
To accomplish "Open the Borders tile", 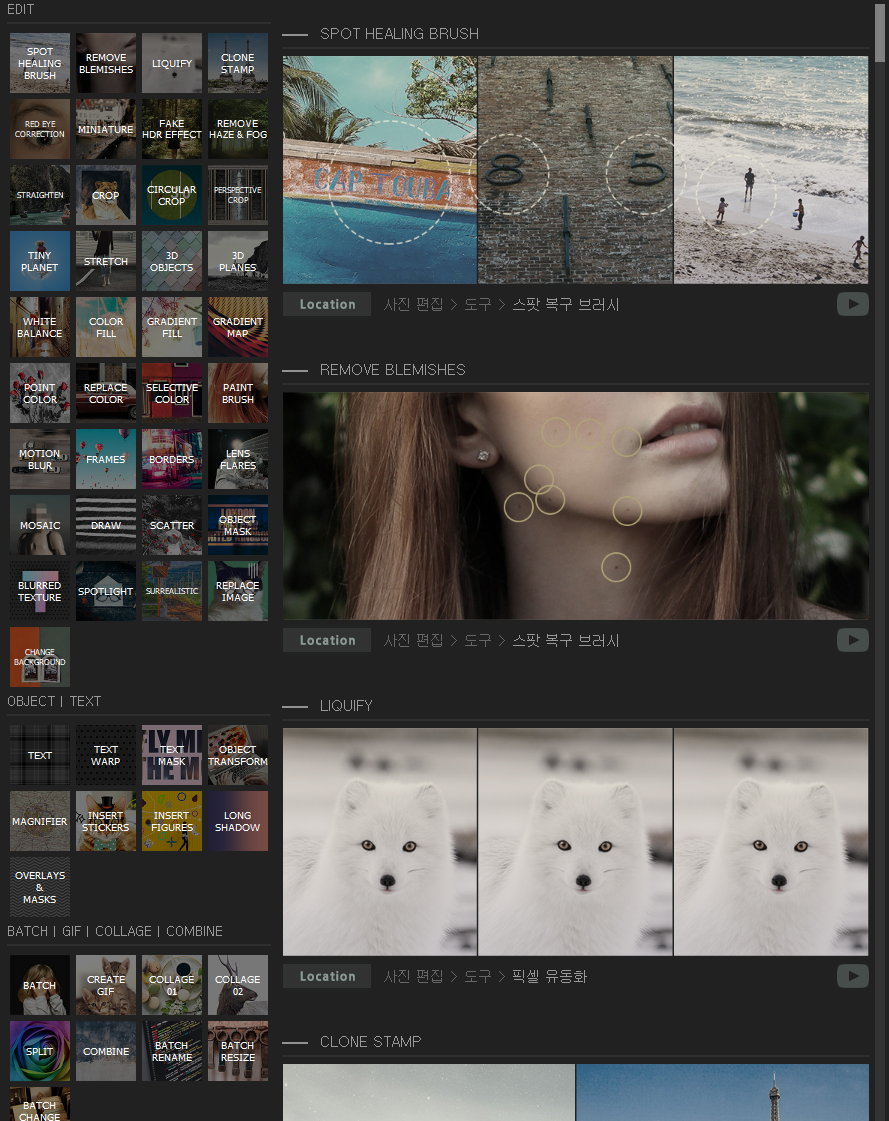I will point(172,459).
